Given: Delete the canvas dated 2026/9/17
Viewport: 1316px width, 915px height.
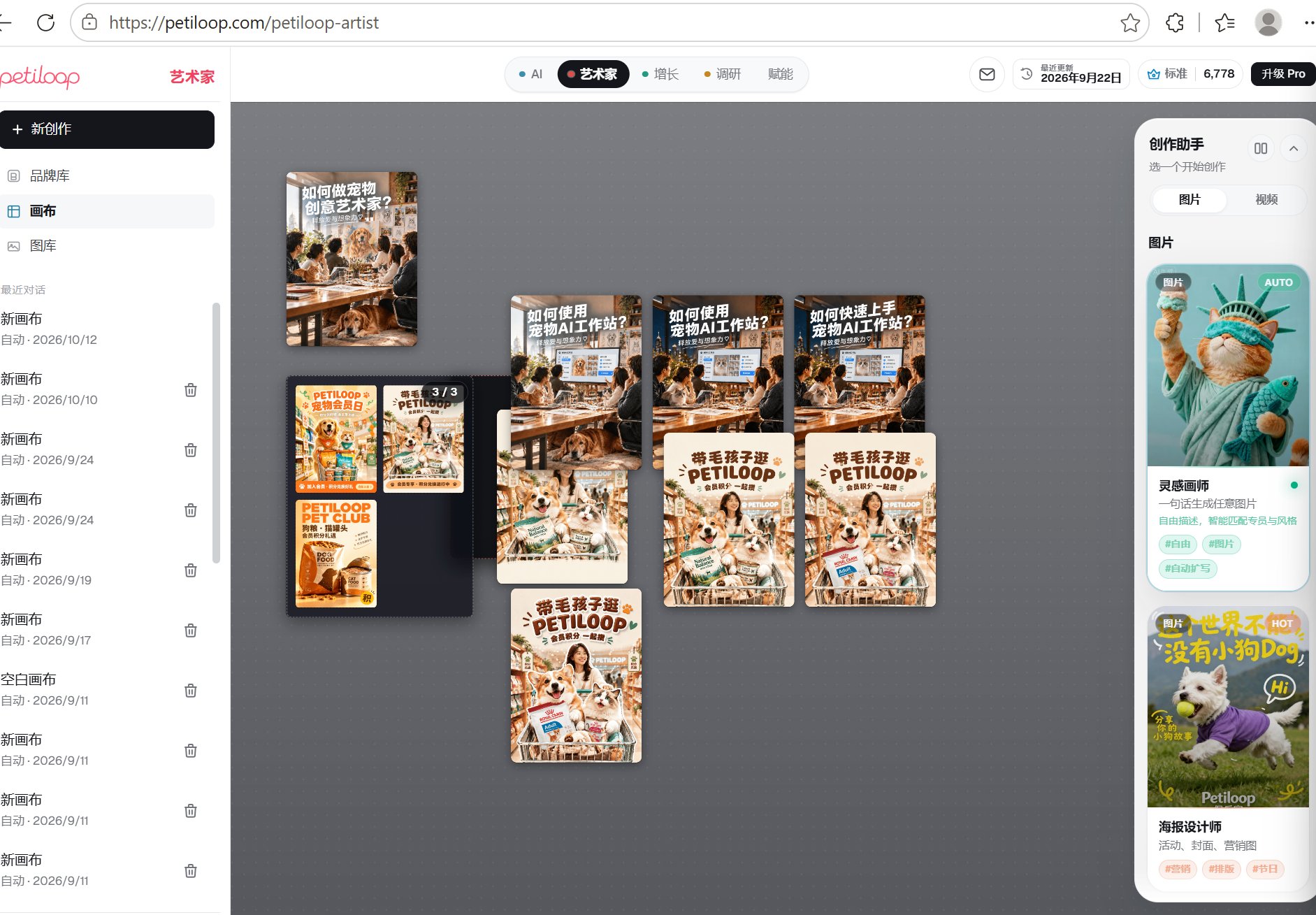Looking at the screenshot, I should [190, 631].
